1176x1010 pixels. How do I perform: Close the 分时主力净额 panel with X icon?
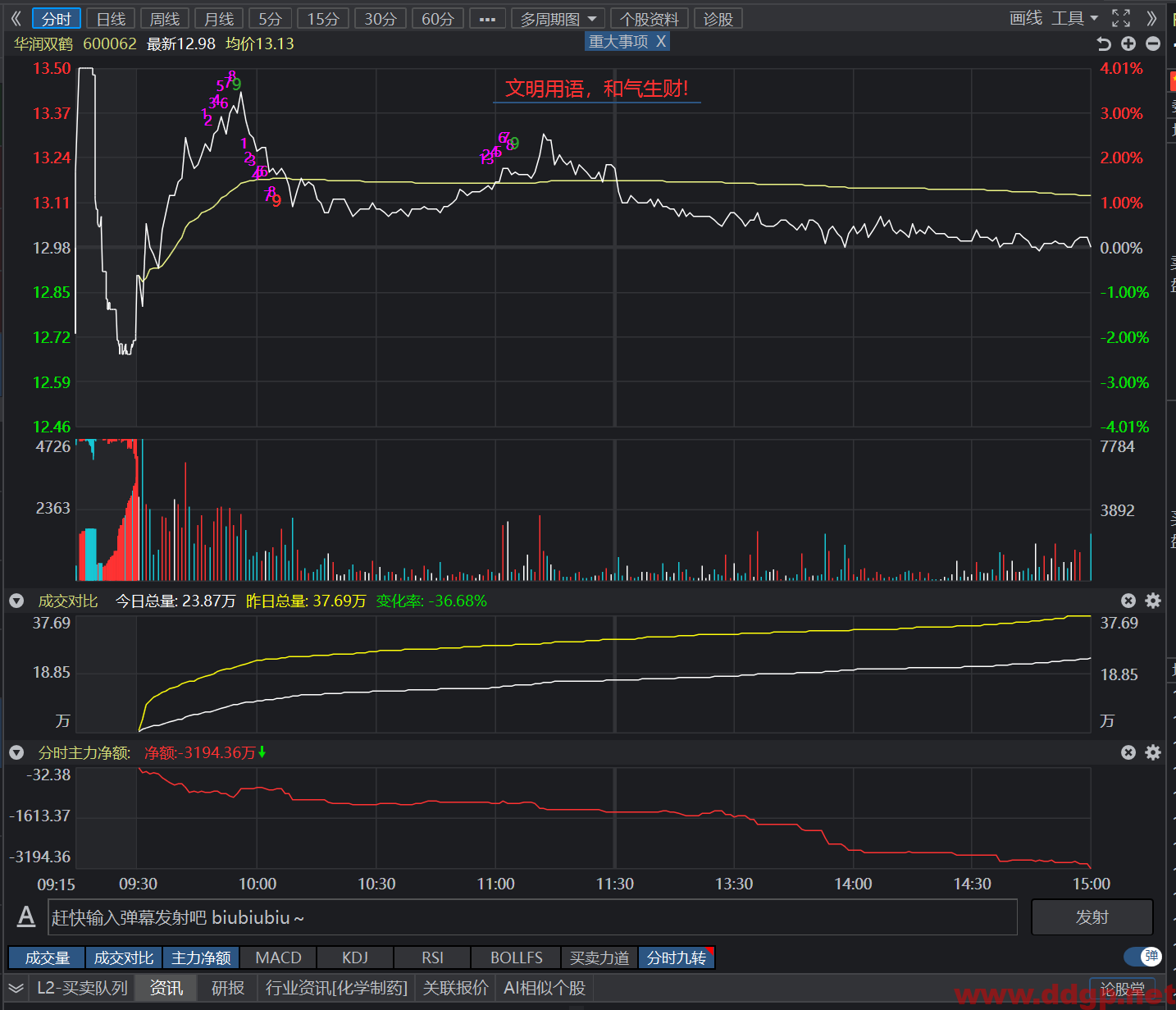point(1128,752)
